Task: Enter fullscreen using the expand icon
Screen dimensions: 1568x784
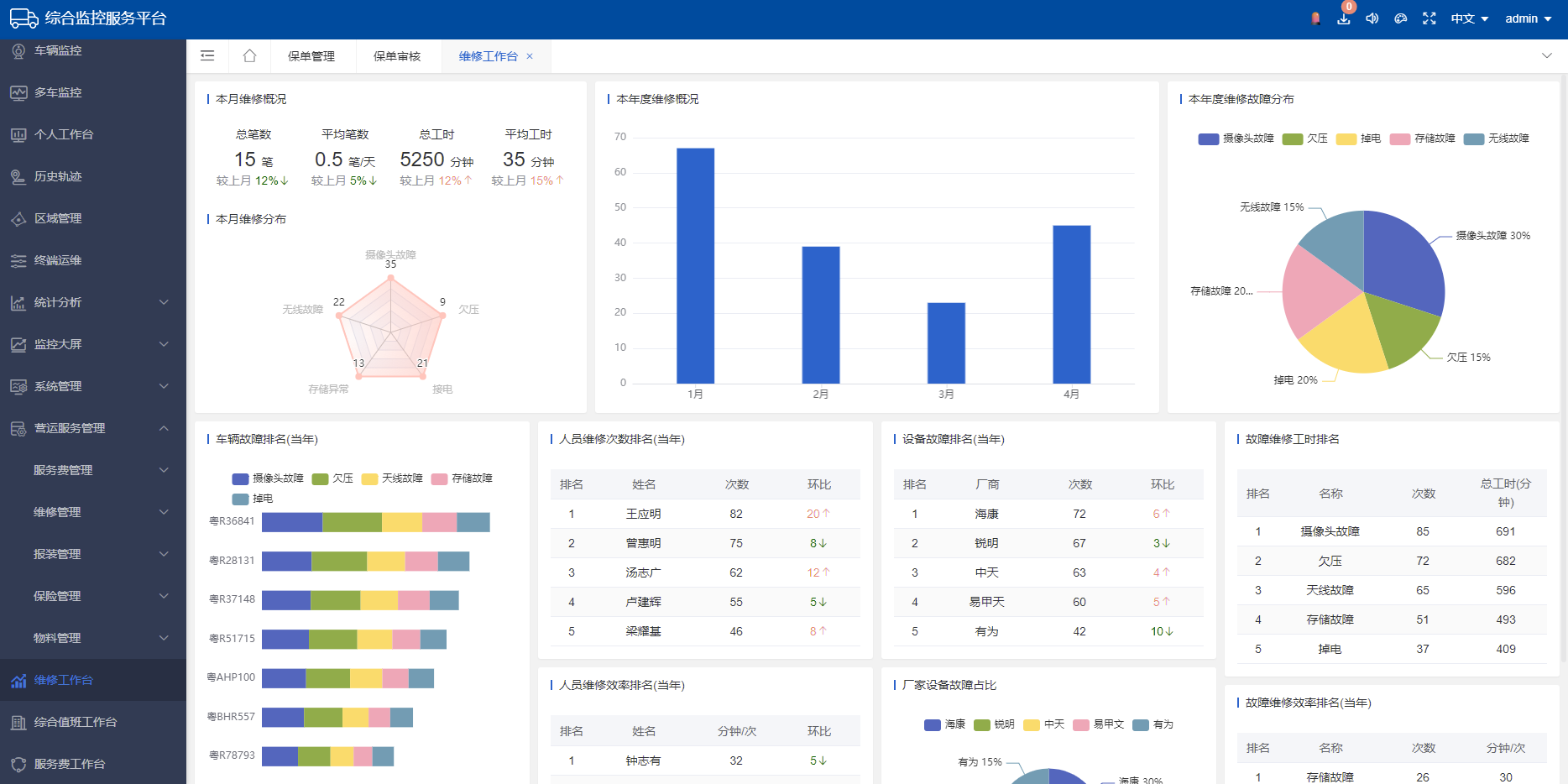Action: 1429,18
